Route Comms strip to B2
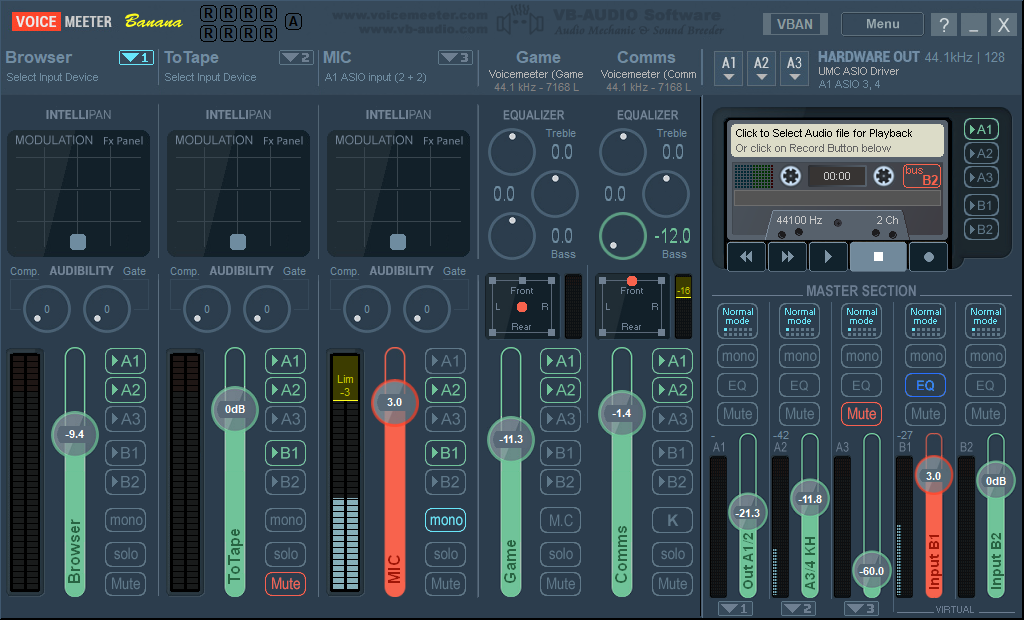Viewport: 1024px width, 620px height. [672, 482]
